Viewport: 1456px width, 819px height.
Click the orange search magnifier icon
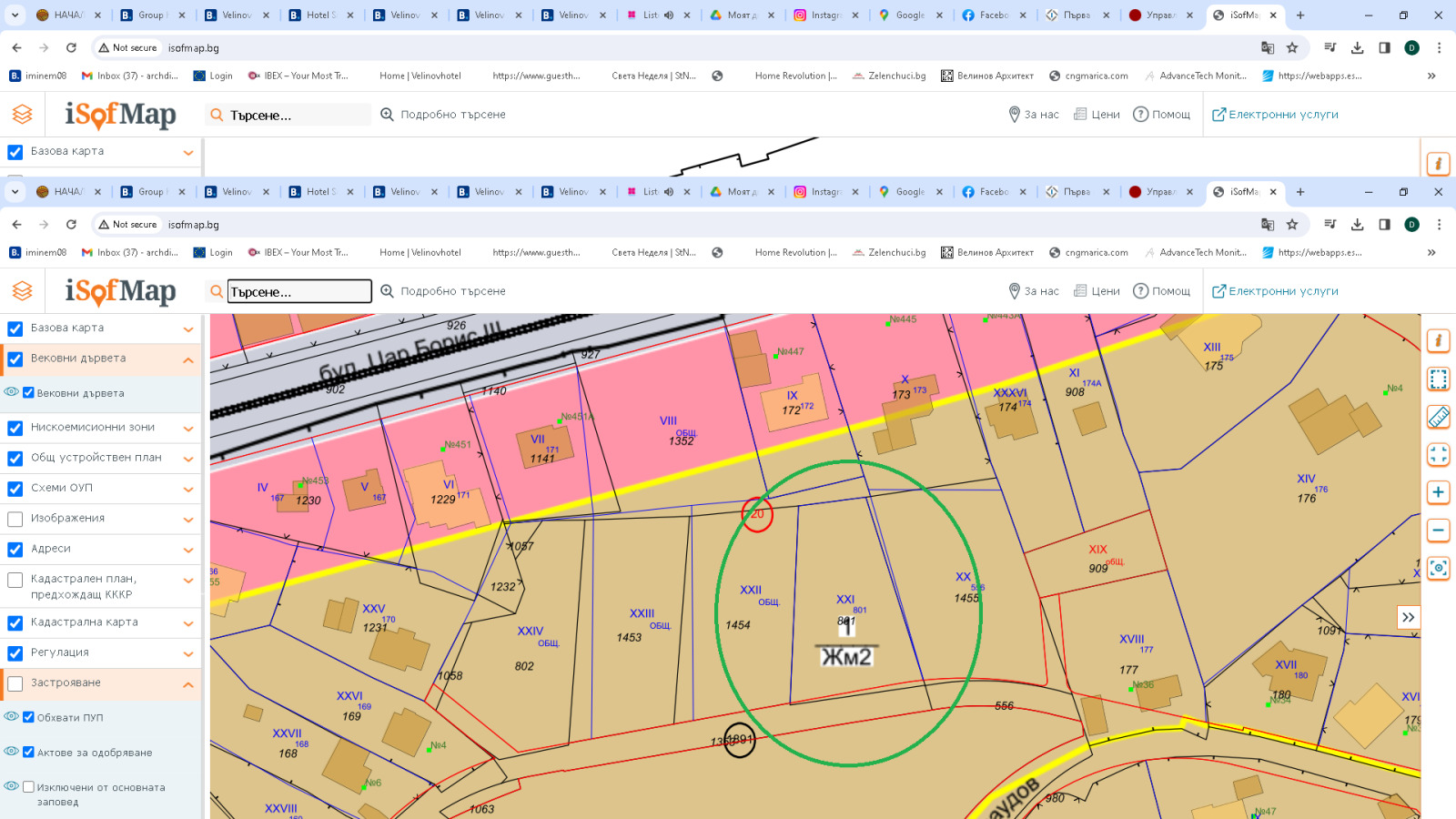216,290
